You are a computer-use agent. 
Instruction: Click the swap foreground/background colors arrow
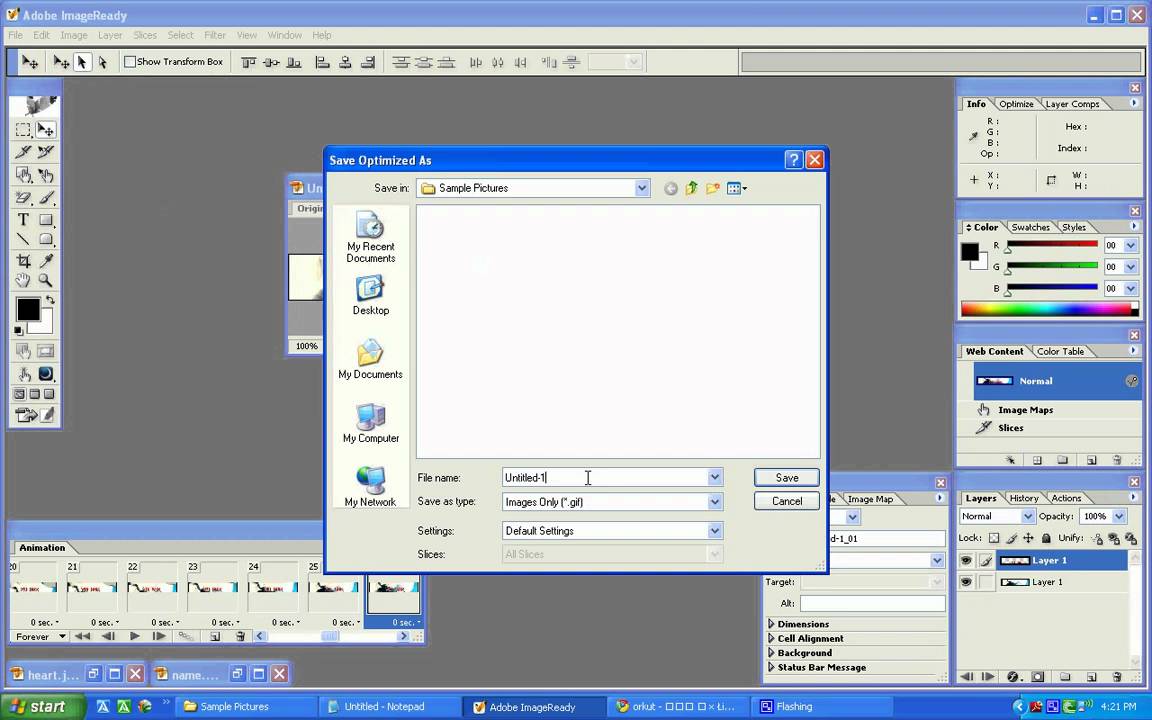[50, 300]
